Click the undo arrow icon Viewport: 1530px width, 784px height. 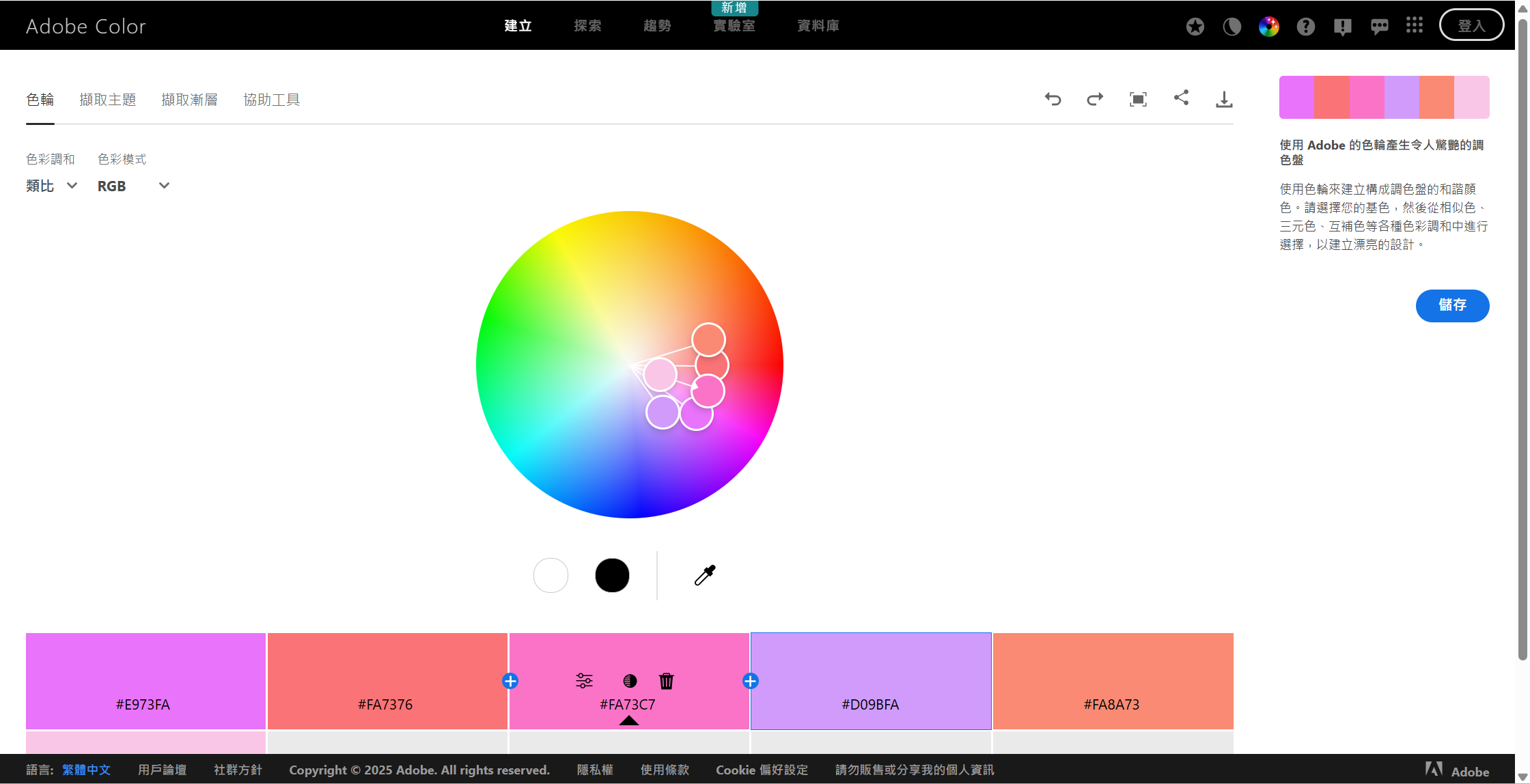(1053, 100)
